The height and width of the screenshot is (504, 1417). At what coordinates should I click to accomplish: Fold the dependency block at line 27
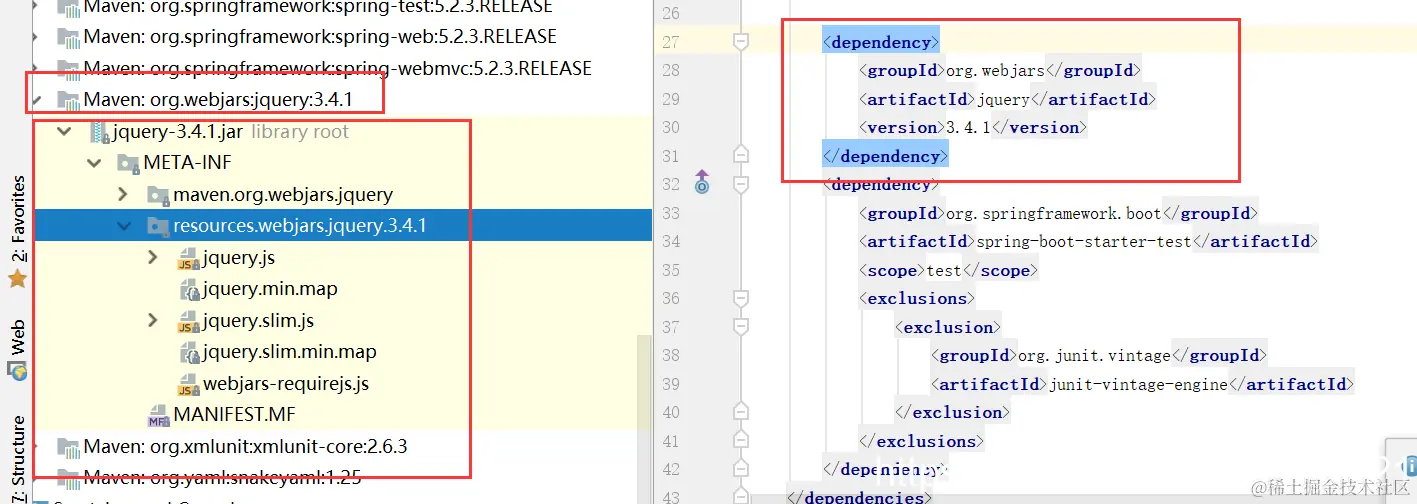point(740,42)
